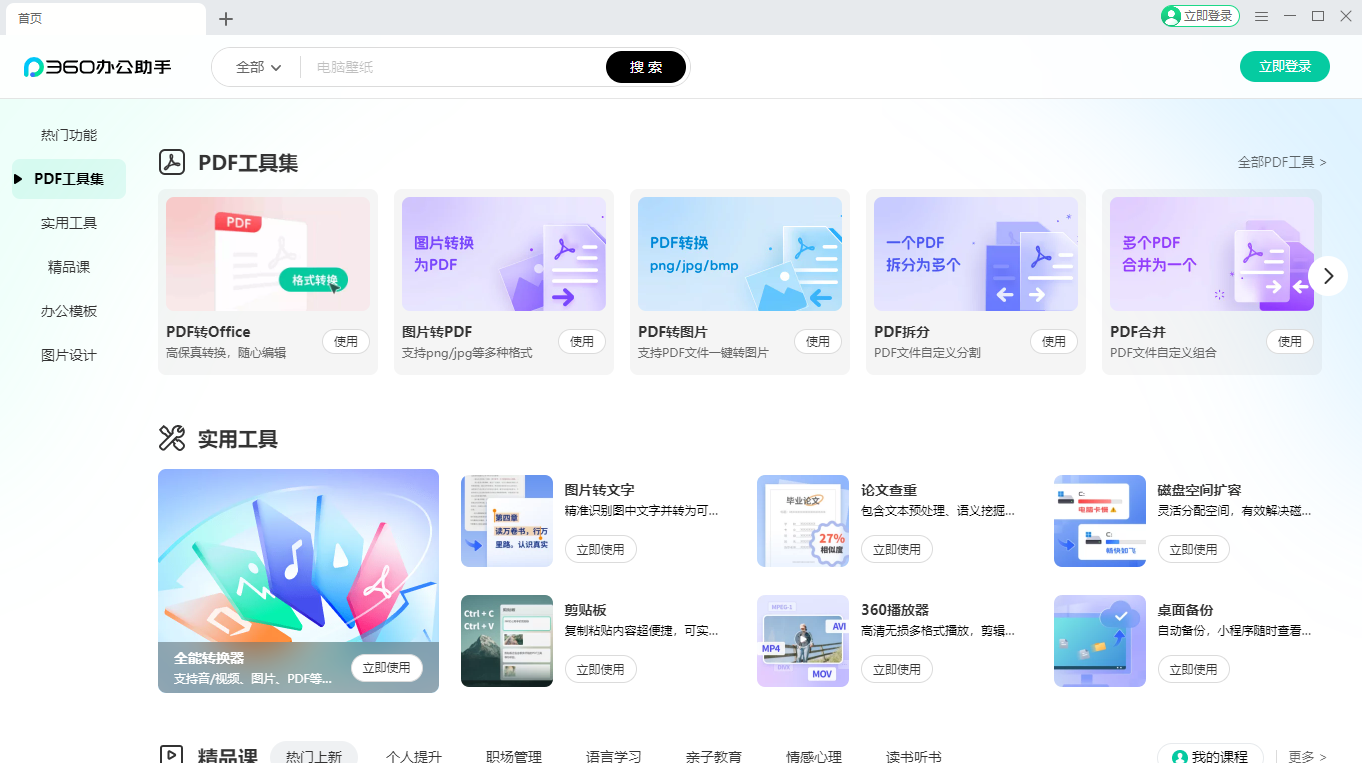Click the 桌面备份 title text
The image size is (1362, 763).
pyautogui.click(x=1186, y=610)
